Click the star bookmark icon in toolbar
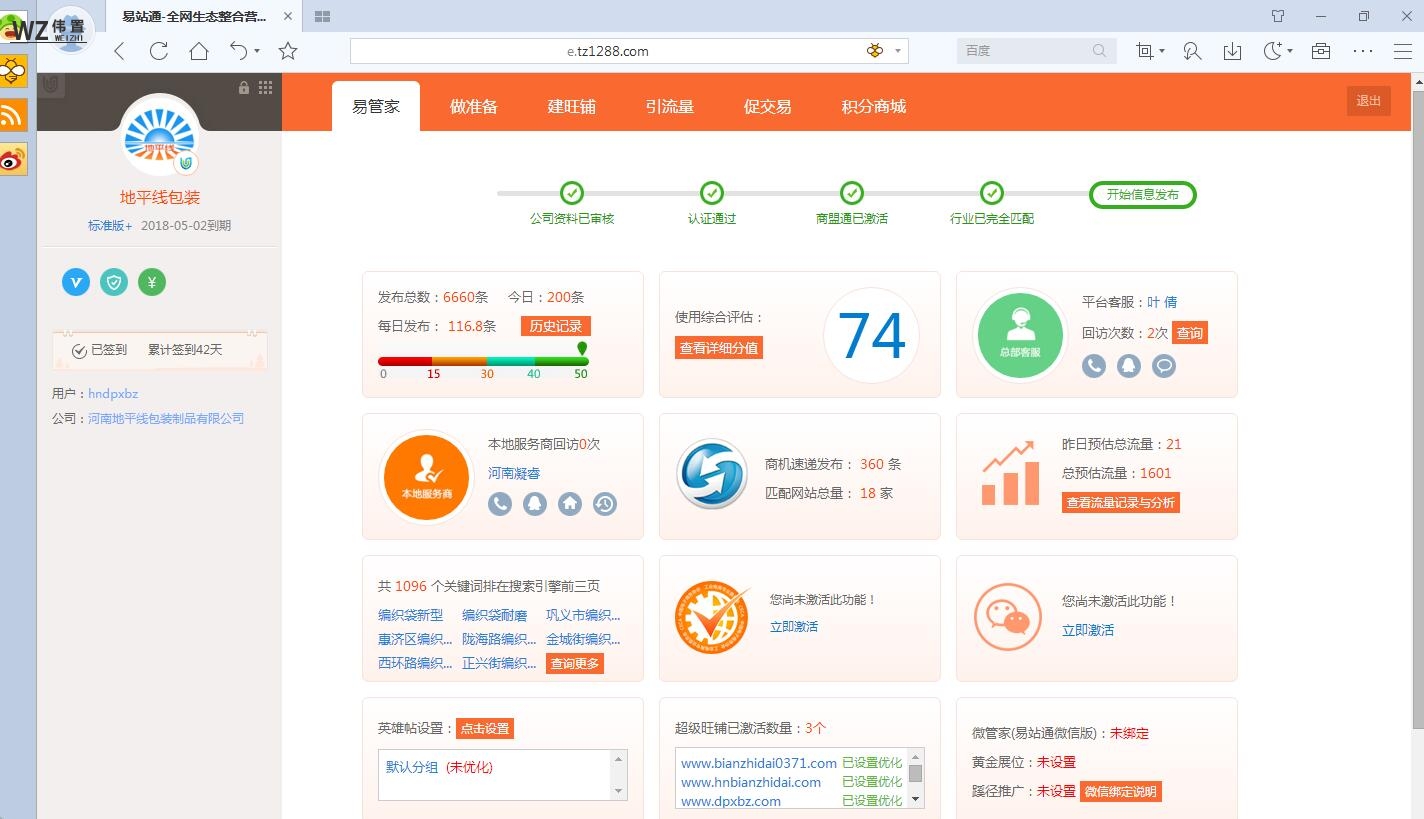This screenshot has width=1424, height=819. [x=288, y=51]
